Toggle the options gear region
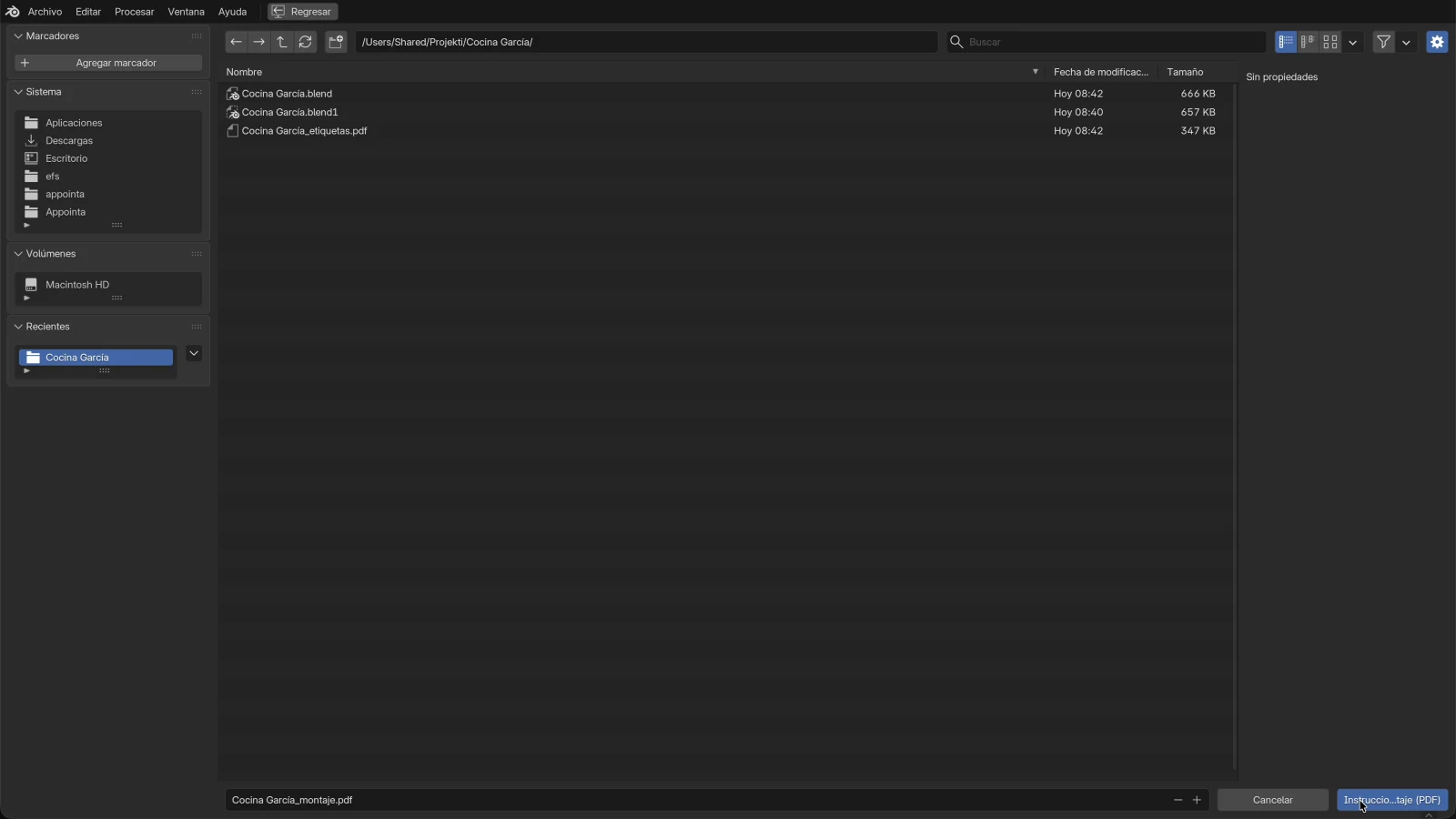Image resolution: width=1456 pixels, height=819 pixels. coord(1438,42)
